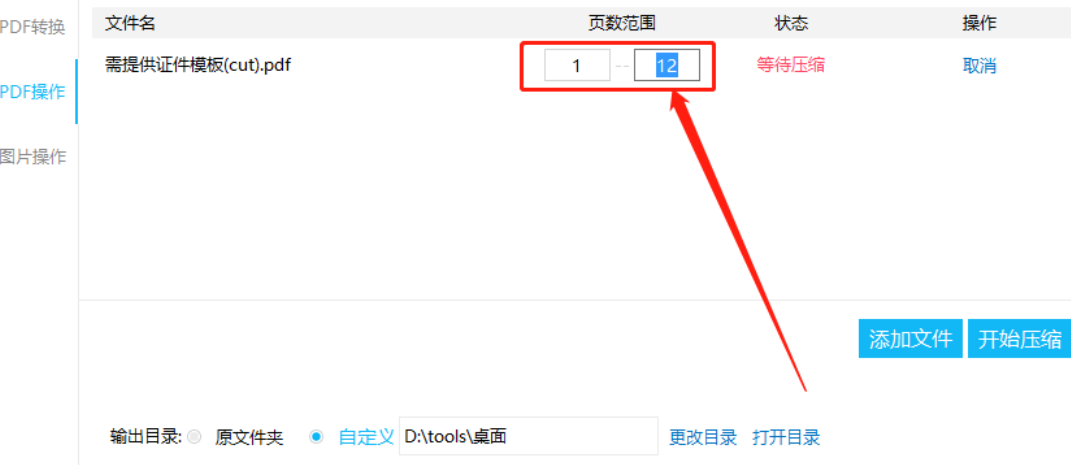Cancel the file via 取消 link
This screenshot has height=465, width=1071.
(979, 66)
